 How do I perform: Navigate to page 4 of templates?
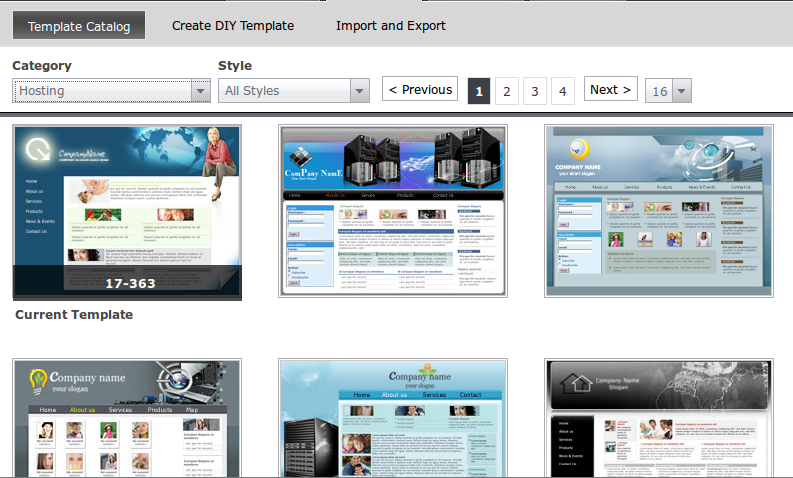click(x=562, y=91)
